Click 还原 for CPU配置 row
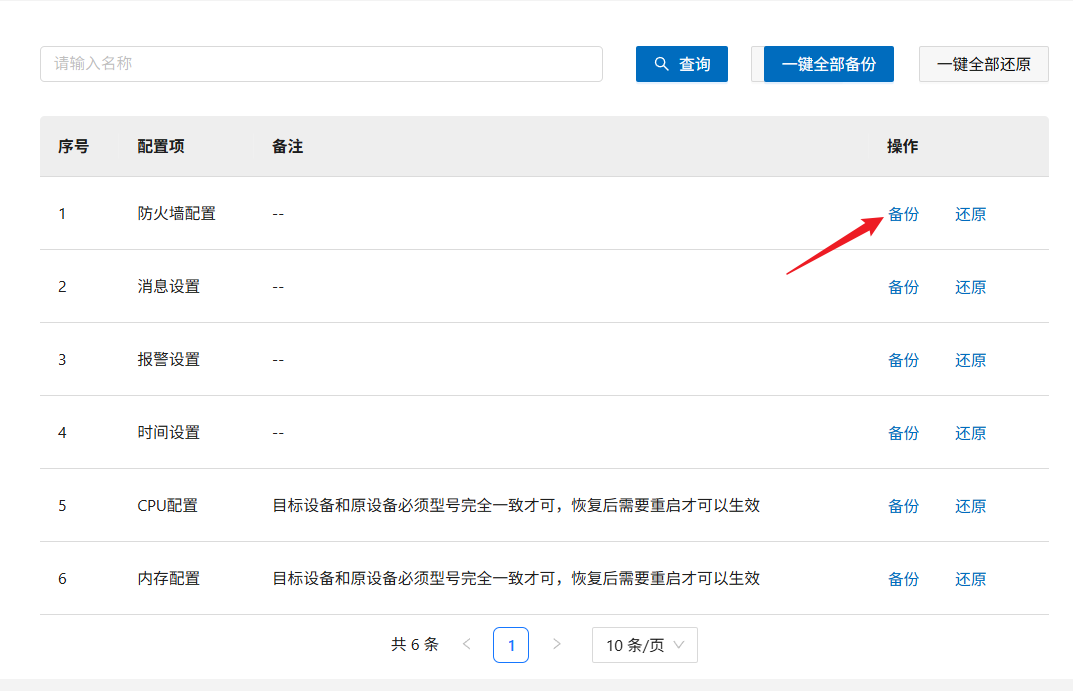This screenshot has width=1073, height=691. [x=970, y=506]
